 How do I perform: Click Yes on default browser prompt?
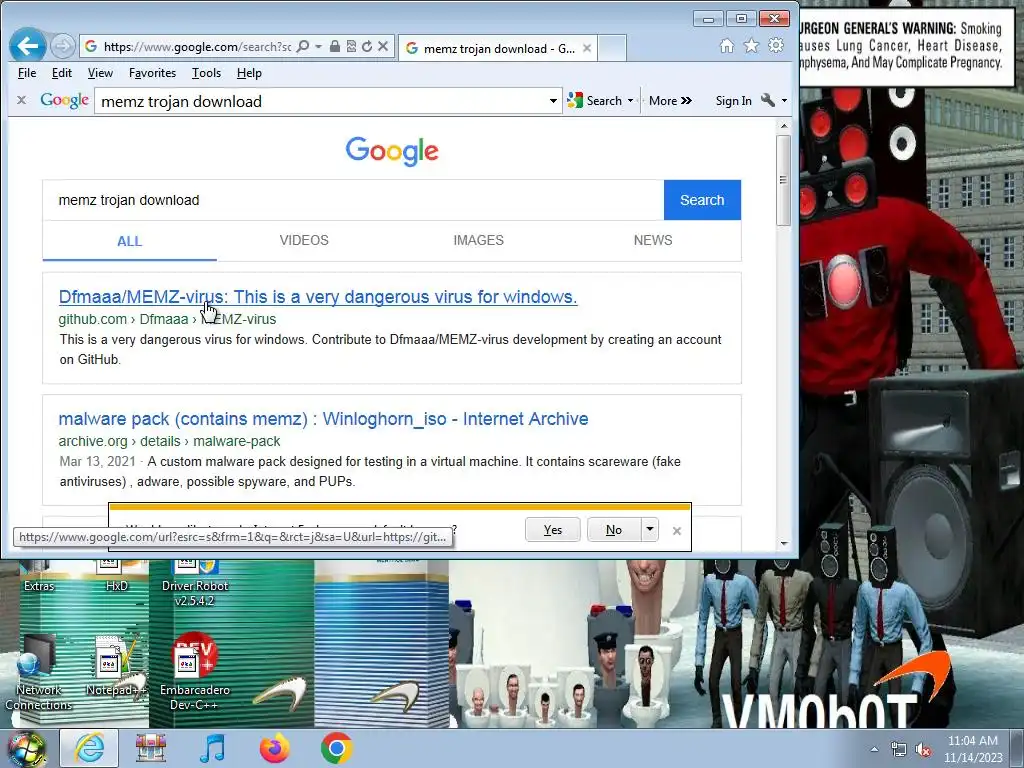pos(552,530)
